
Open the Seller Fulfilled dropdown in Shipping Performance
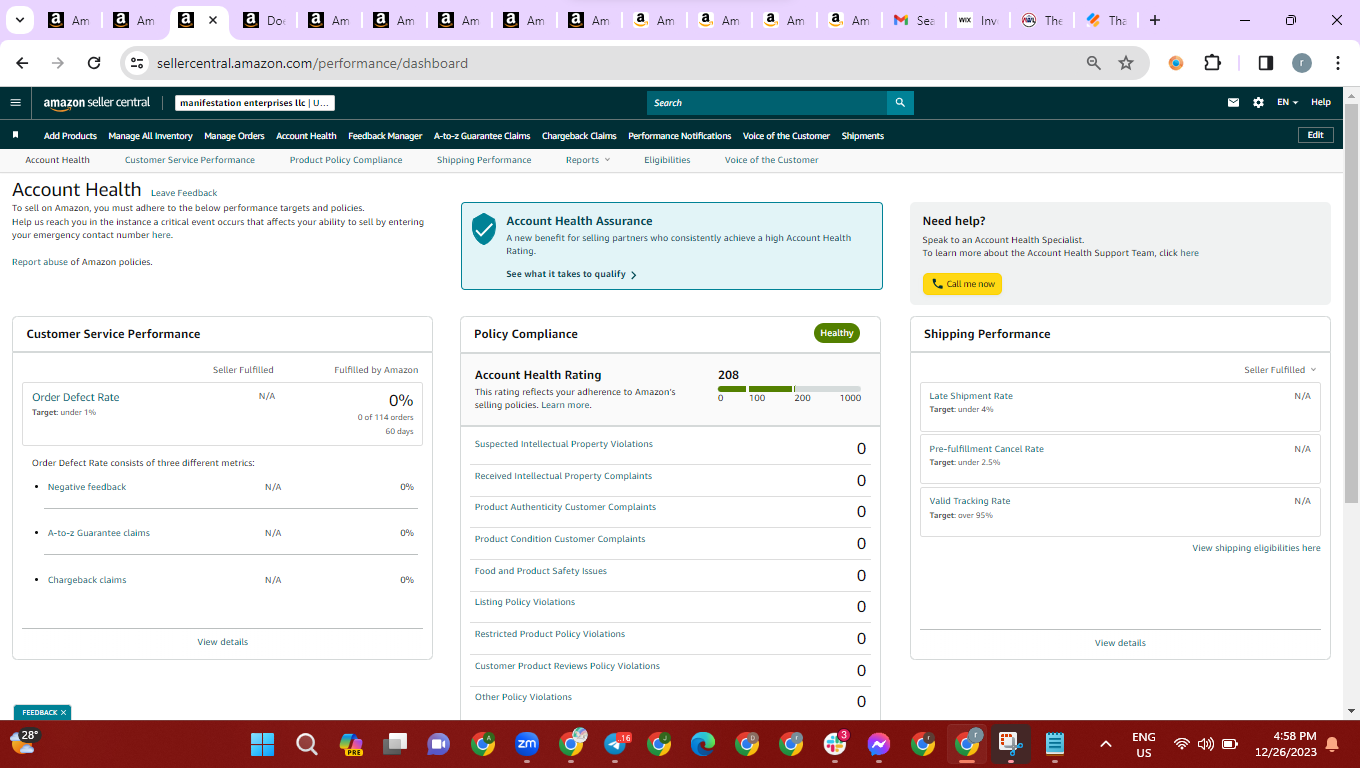click(1280, 370)
